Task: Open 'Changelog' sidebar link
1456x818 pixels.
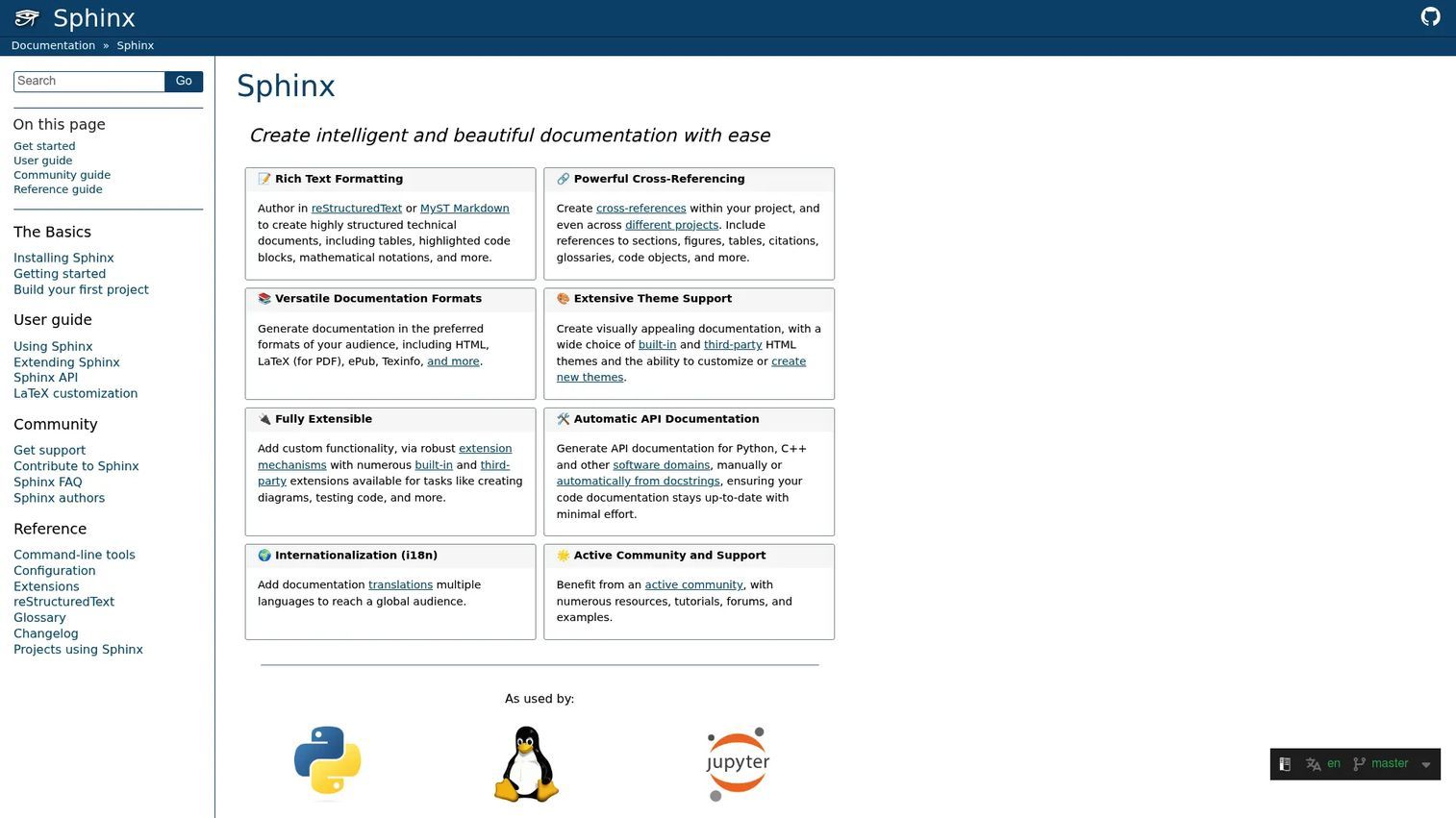Action: [46, 633]
